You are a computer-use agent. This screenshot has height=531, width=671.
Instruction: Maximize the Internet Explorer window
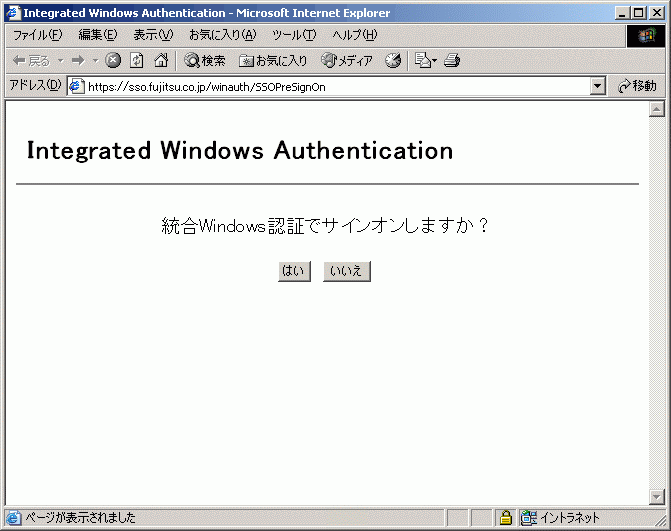pos(638,13)
